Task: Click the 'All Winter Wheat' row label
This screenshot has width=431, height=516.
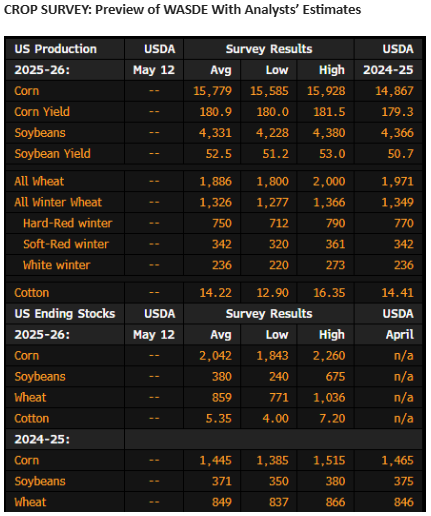Action: click(58, 202)
